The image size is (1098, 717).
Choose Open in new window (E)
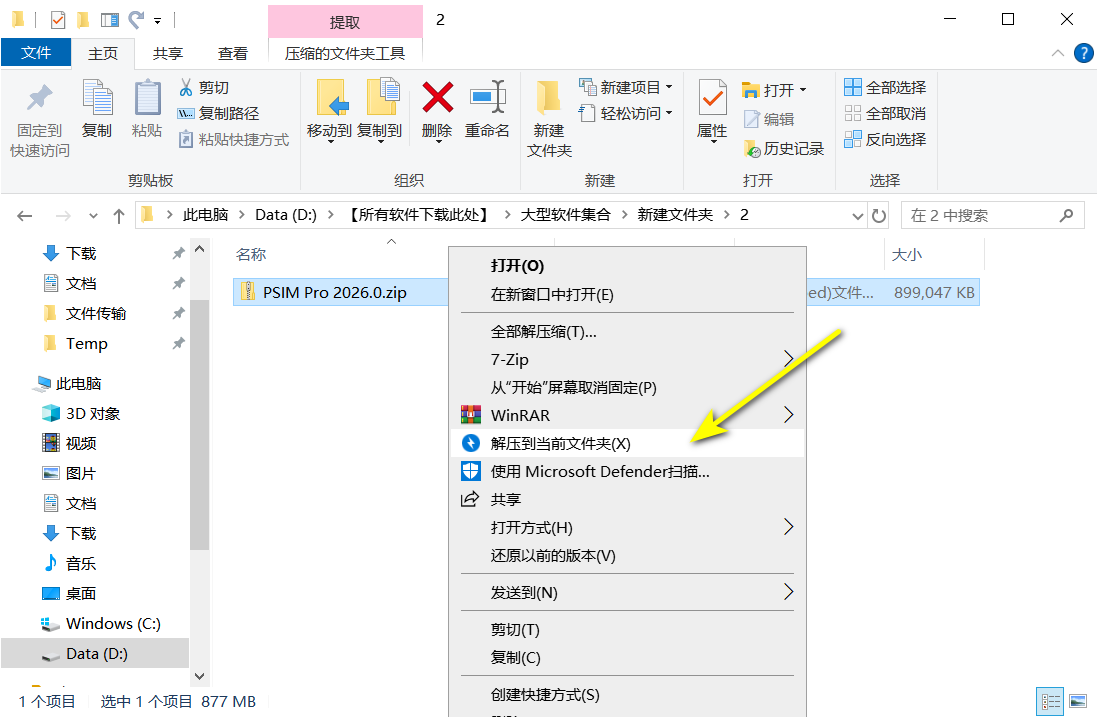[x=627, y=295]
